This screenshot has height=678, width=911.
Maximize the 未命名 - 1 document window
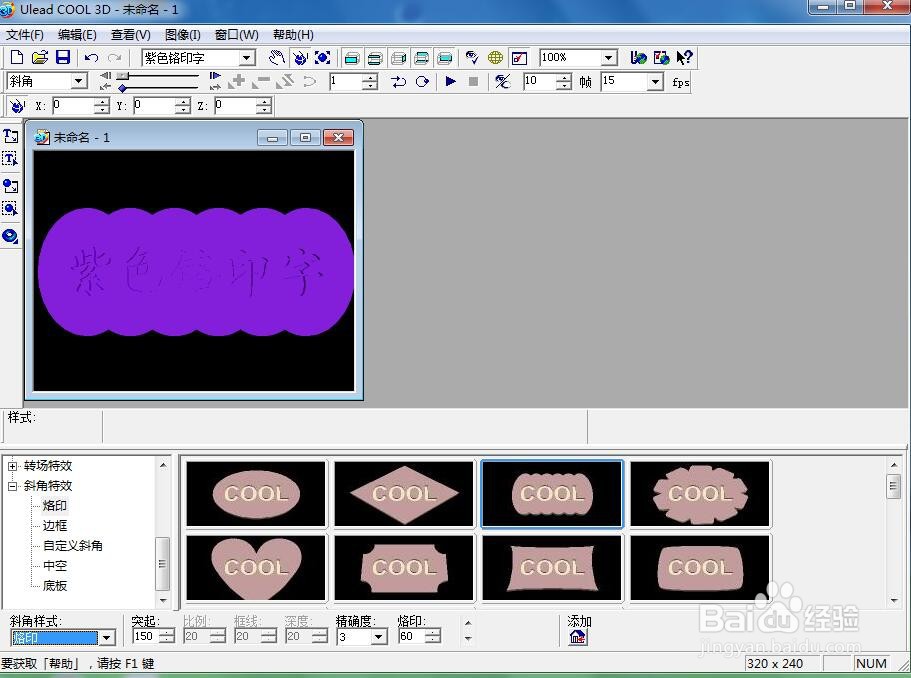[x=305, y=137]
